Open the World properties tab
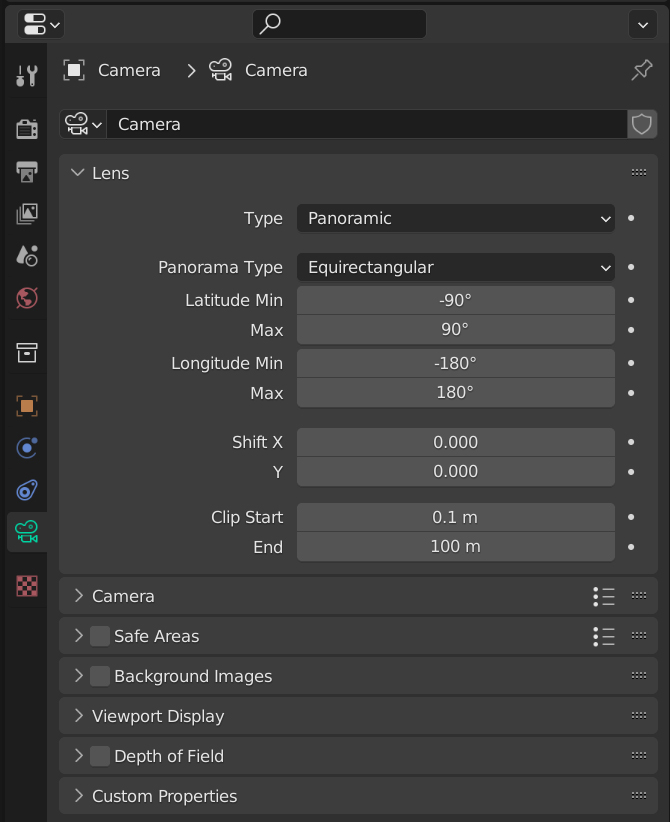Image resolution: width=670 pixels, height=822 pixels. click(x=27, y=298)
